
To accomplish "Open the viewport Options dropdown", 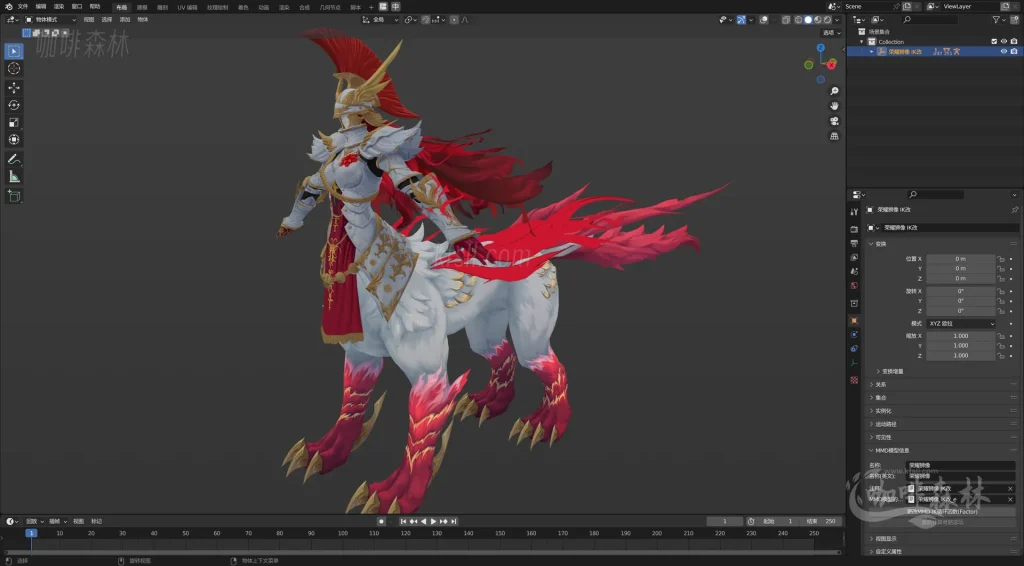I will [831, 33].
